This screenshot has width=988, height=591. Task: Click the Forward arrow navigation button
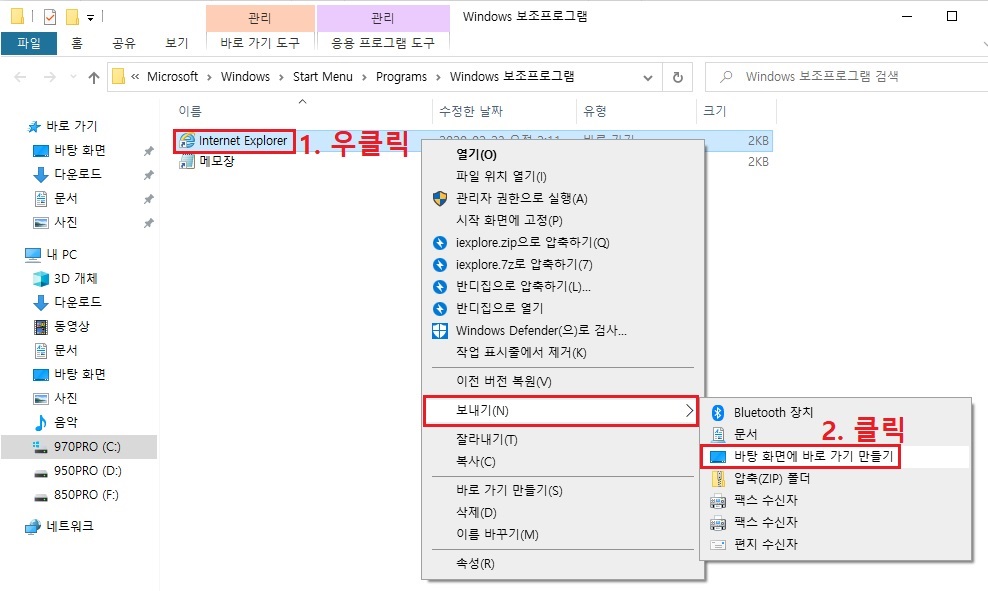coord(49,77)
